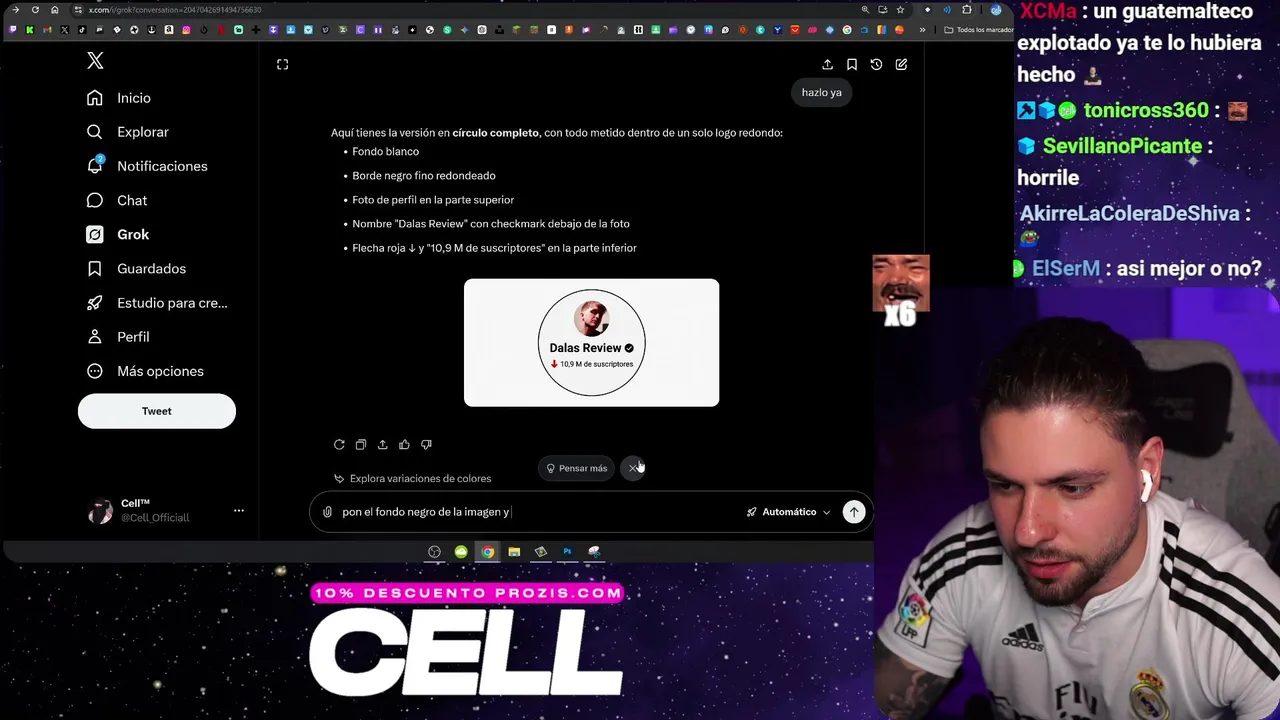Dismiss the Pensar más suggestion with X
The image size is (1280, 720).
click(x=633, y=468)
